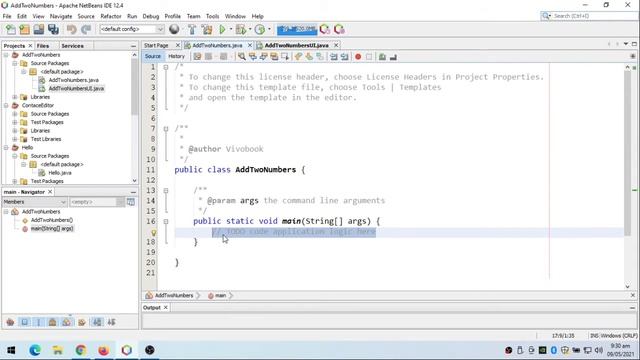Toggle Sort by Name in Navigator
The height and width of the screenshot is (360, 640).
(x=97, y=322)
